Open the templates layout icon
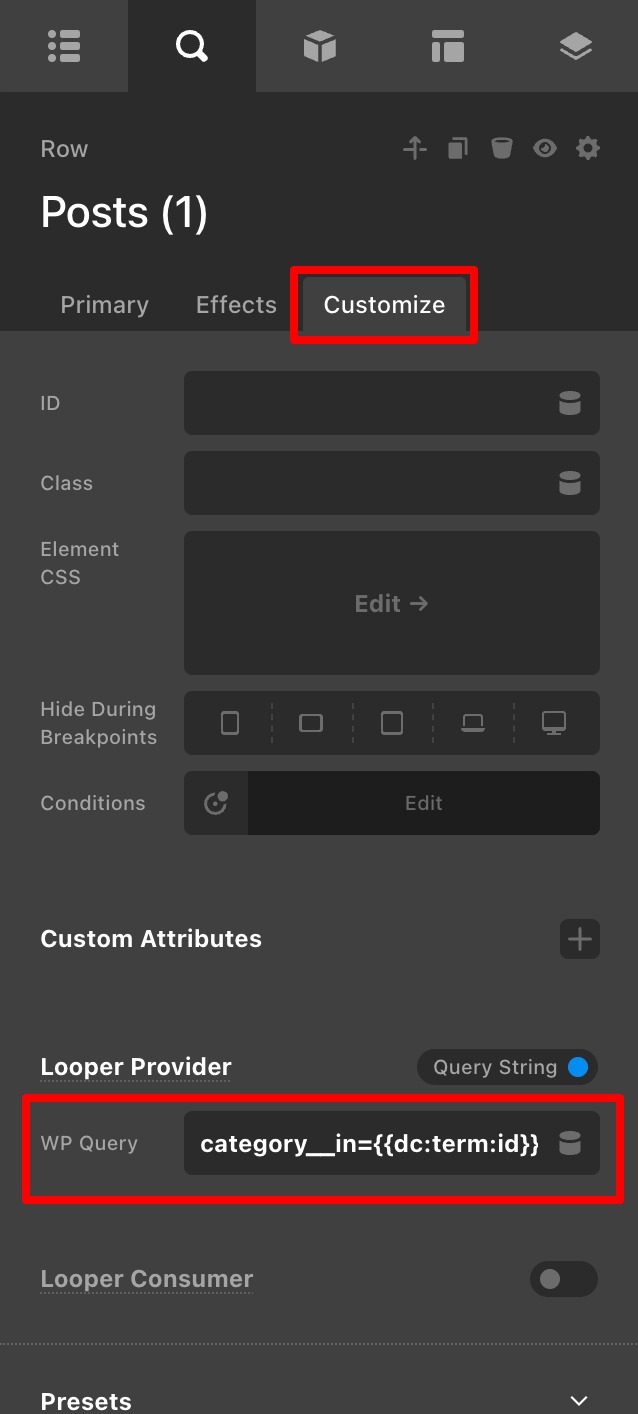This screenshot has height=1414, width=638. (x=447, y=46)
